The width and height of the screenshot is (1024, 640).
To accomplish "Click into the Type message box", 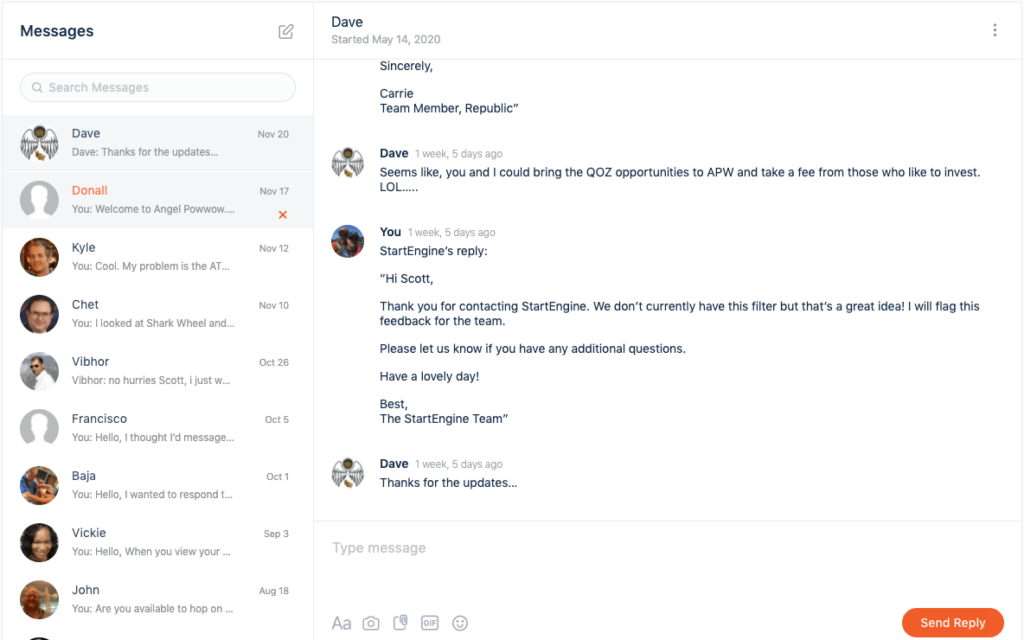I will point(667,548).
